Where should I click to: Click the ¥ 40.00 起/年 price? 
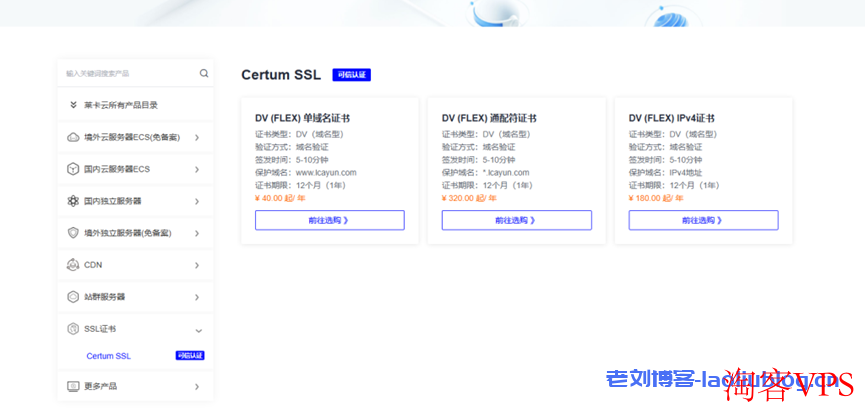279,199
